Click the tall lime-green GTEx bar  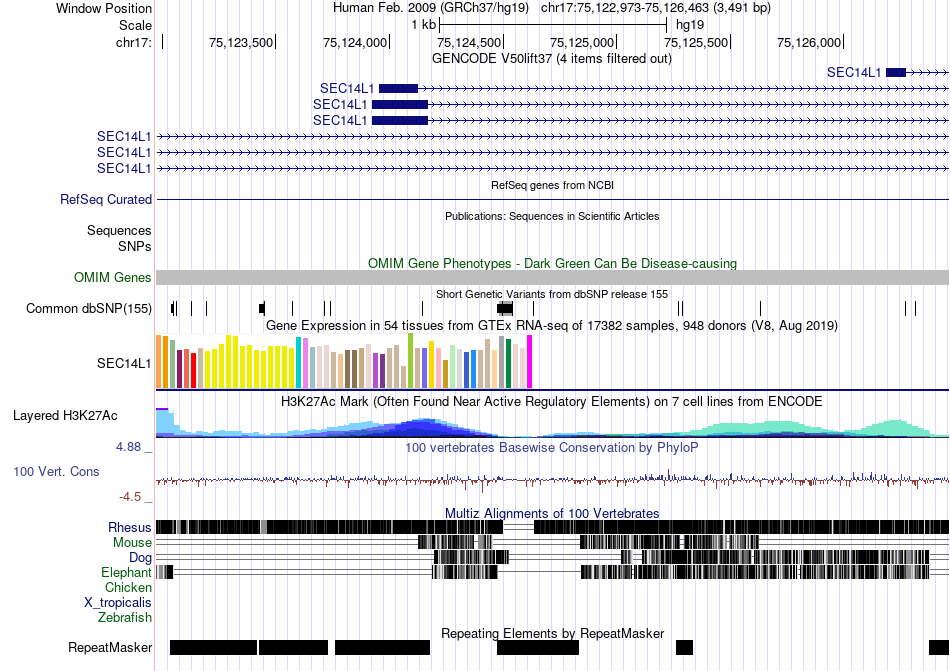(410, 361)
